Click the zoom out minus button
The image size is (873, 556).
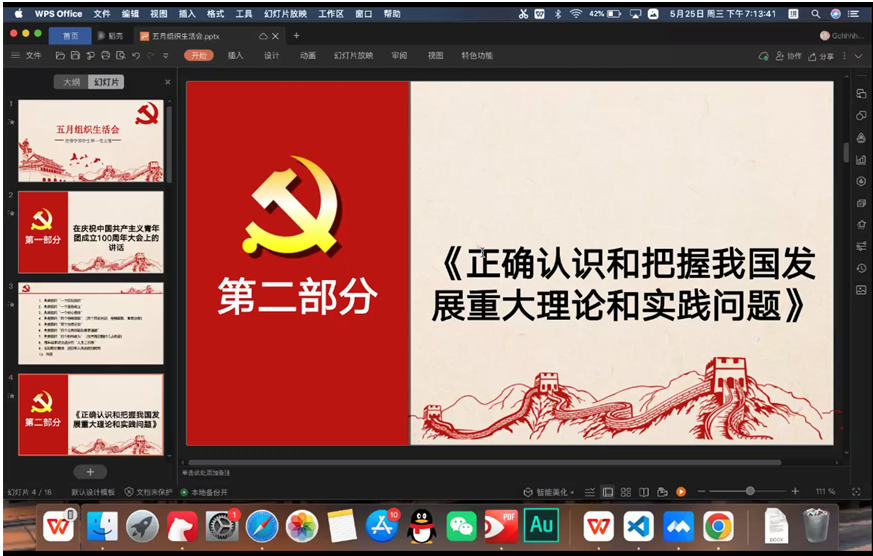point(702,491)
